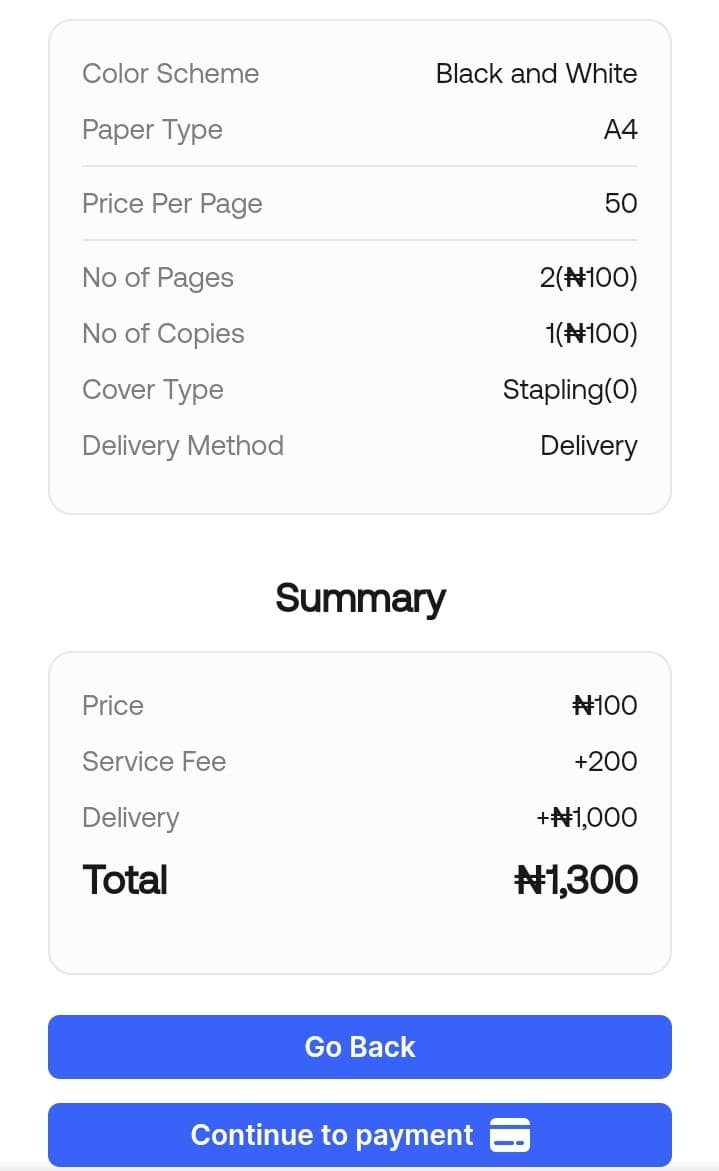719x1171 pixels.
Task: Click the Summary heading
Action: tap(360, 598)
